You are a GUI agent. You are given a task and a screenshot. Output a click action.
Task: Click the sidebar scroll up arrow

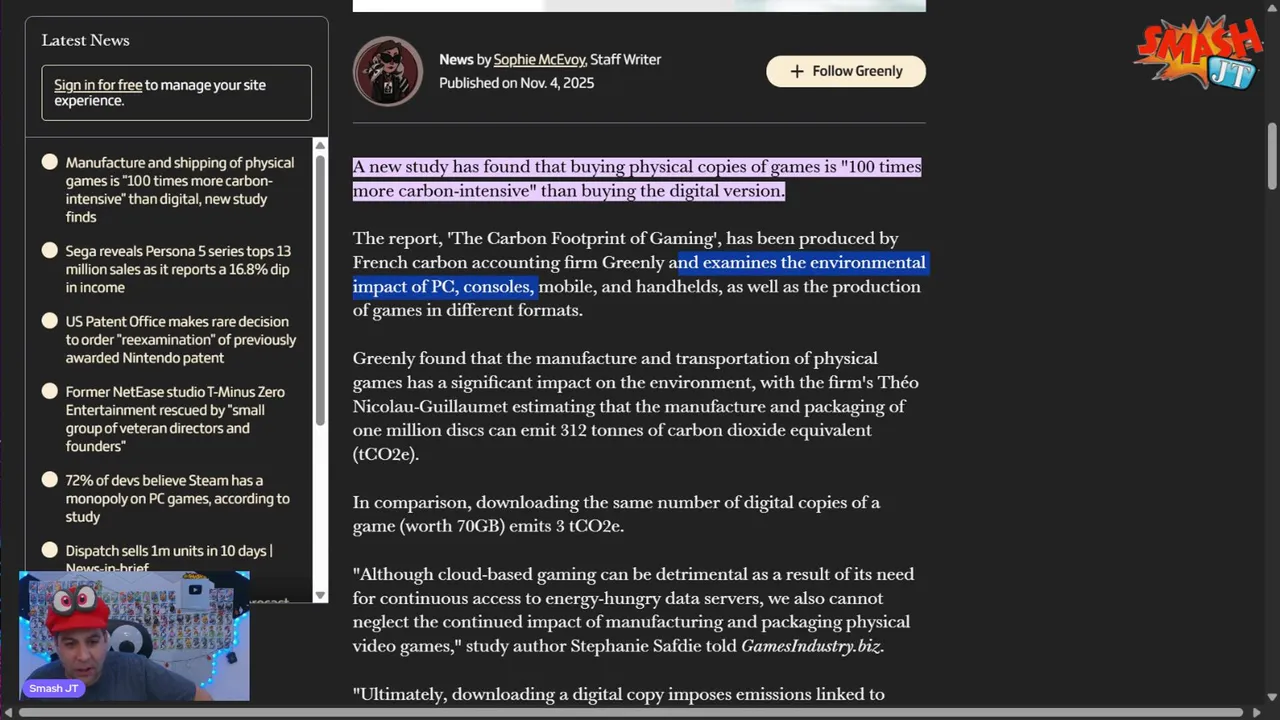[x=320, y=146]
